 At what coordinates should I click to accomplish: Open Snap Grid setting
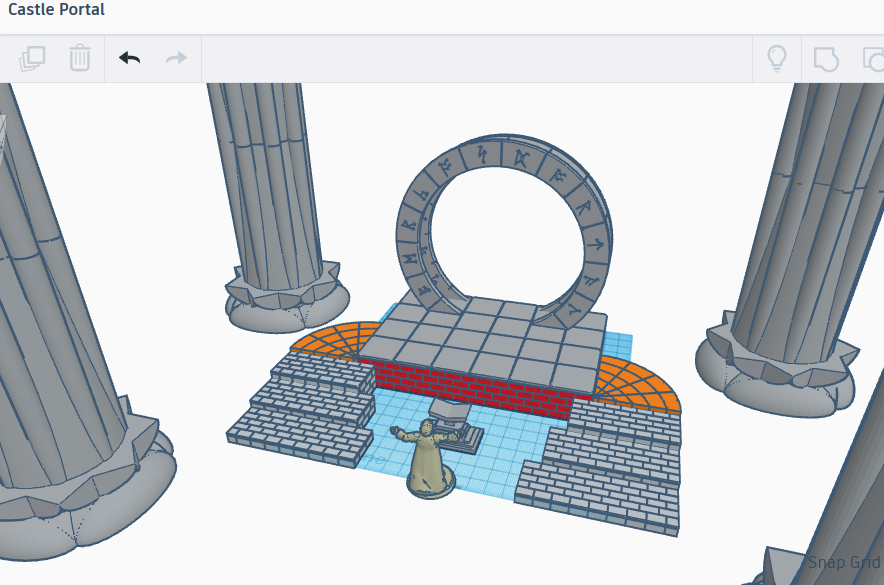point(845,562)
